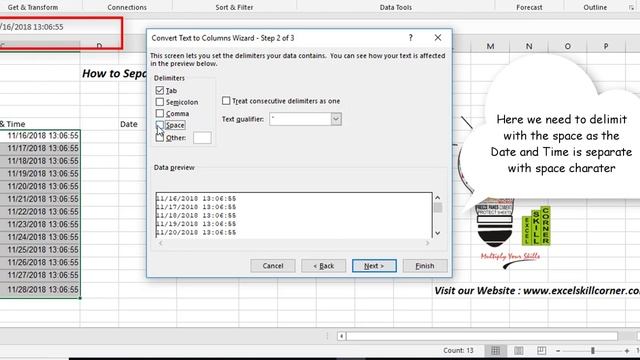Click the Forecast group label
640x360 pixels.
click(x=529, y=7)
